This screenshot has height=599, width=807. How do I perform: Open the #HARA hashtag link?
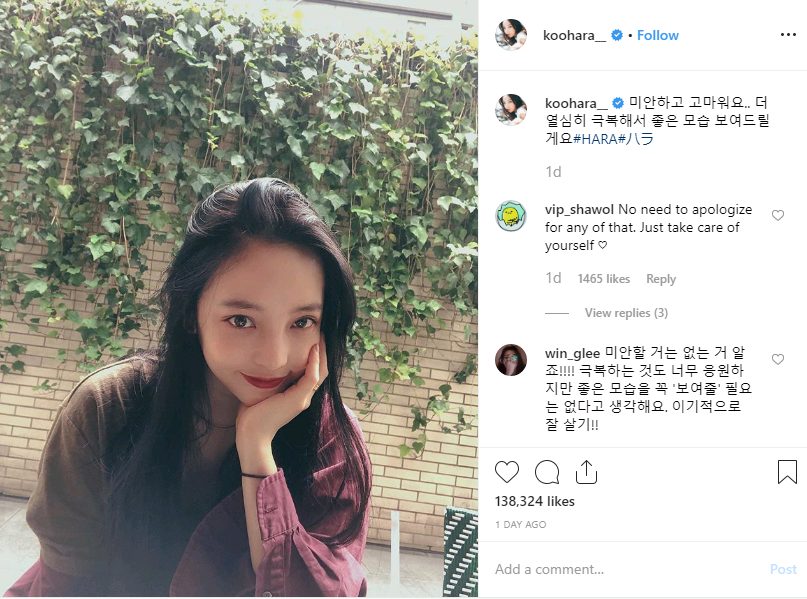(x=595, y=138)
